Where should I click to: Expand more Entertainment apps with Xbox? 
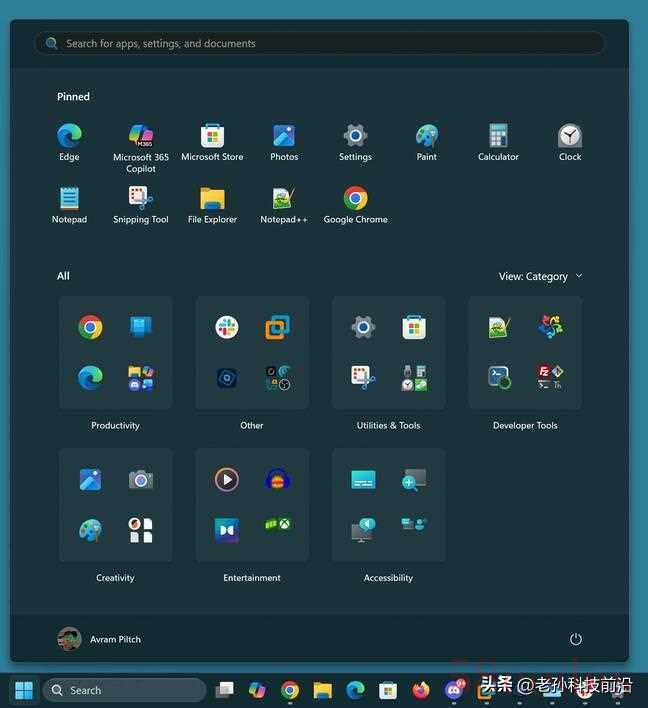point(277,524)
